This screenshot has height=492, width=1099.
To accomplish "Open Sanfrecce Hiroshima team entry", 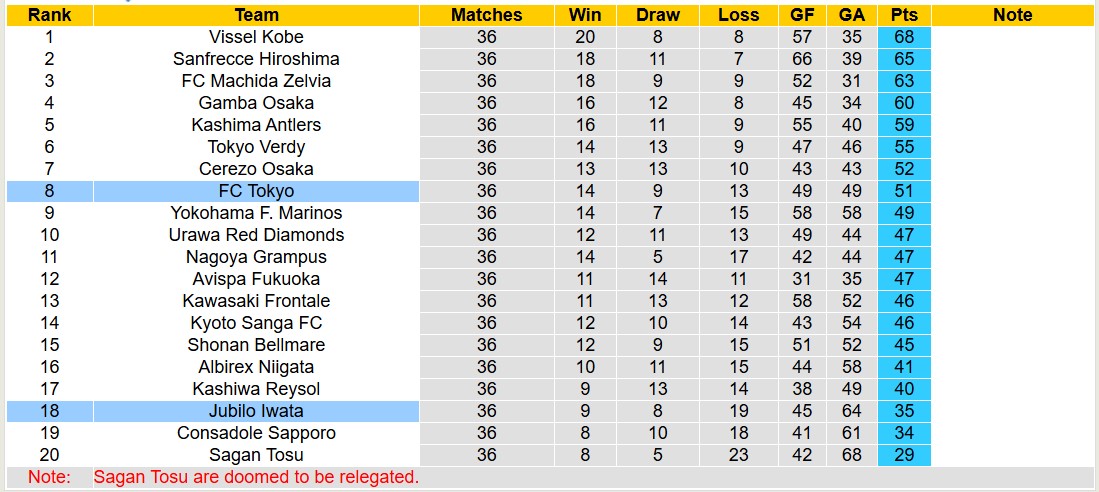I will pos(256,59).
